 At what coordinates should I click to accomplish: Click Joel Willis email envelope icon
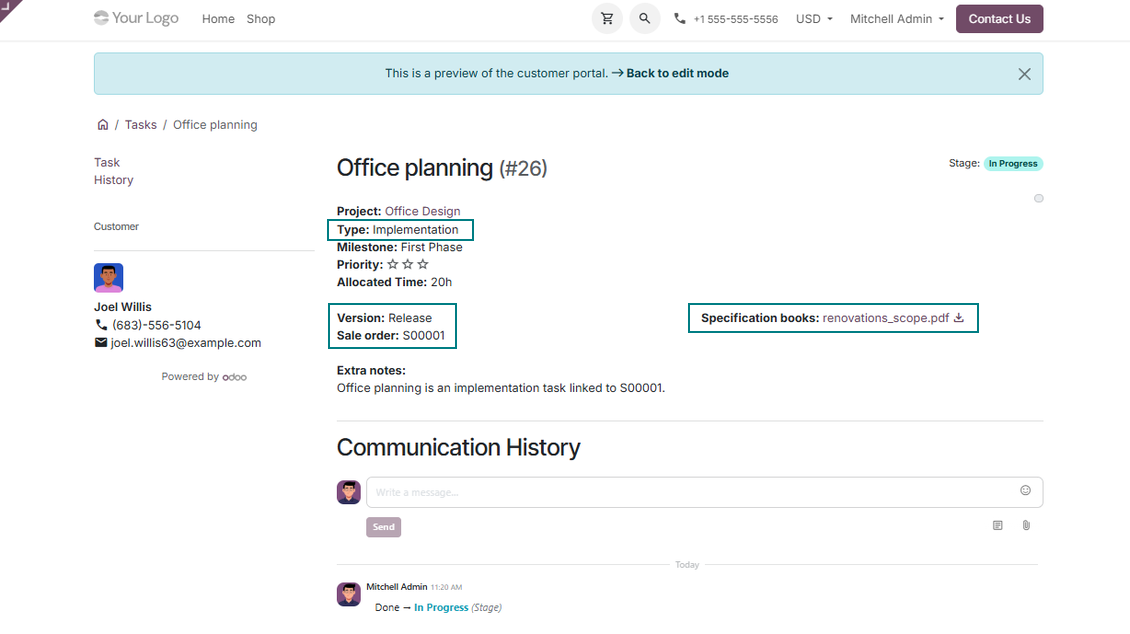click(x=101, y=343)
